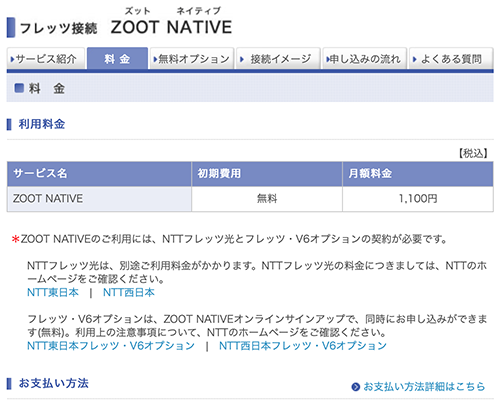The image size is (500, 414).
Task: Open the NTT西日本 link
Action: [129, 292]
